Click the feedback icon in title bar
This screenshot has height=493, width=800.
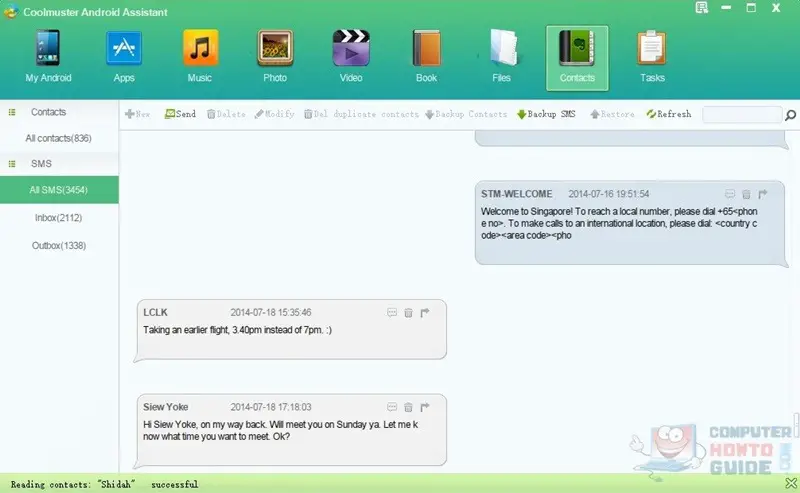coord(702,8)
